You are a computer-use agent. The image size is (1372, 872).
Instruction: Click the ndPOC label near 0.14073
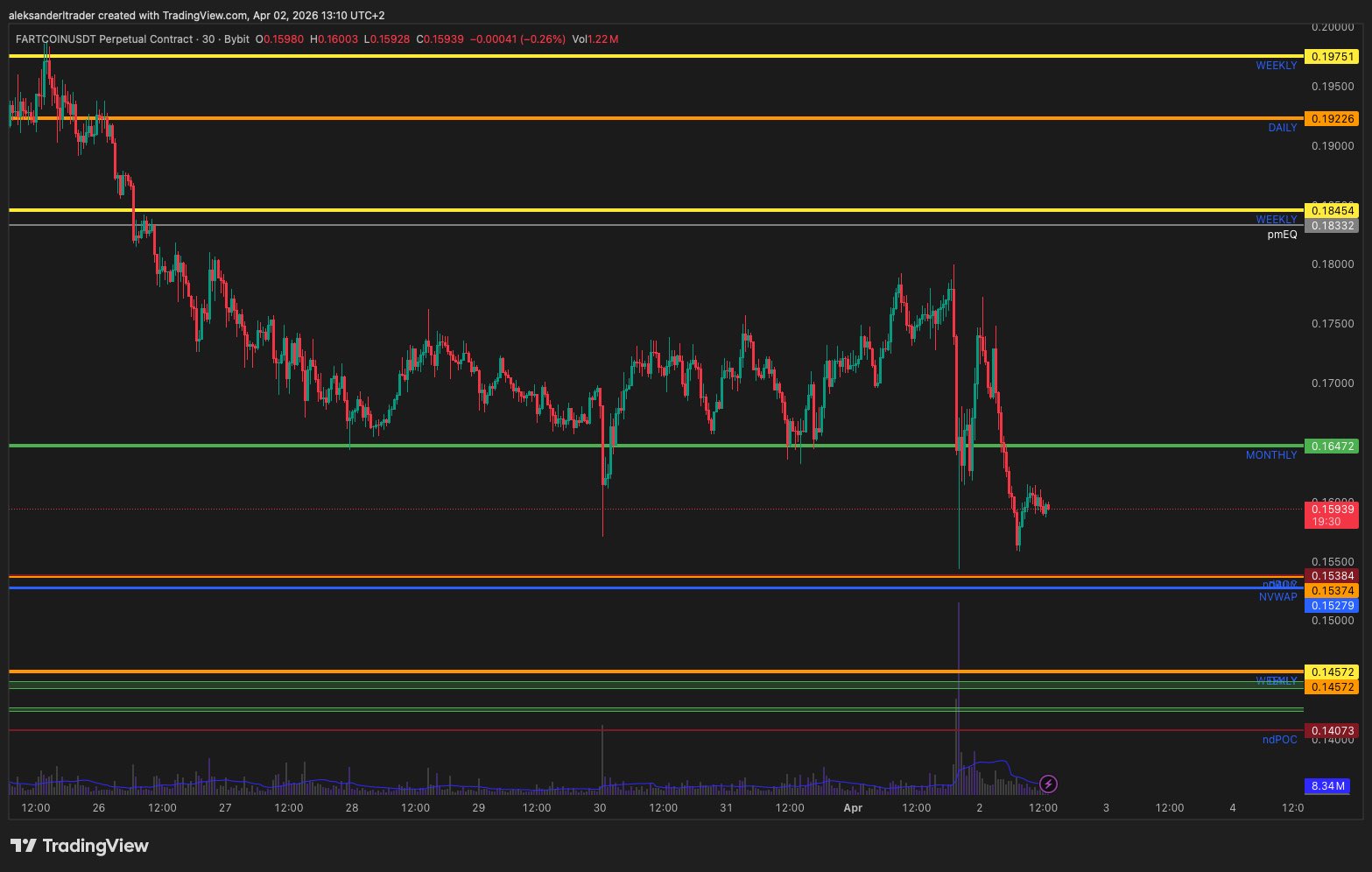pyautogui.click(x=1279, y=740)
